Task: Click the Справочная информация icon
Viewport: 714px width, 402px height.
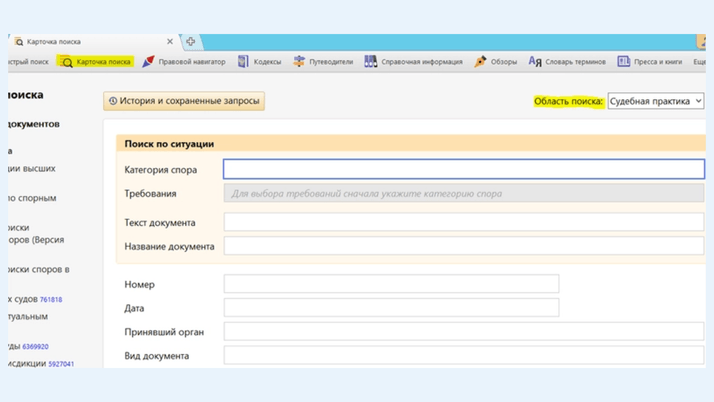Action: pos(371,62)
